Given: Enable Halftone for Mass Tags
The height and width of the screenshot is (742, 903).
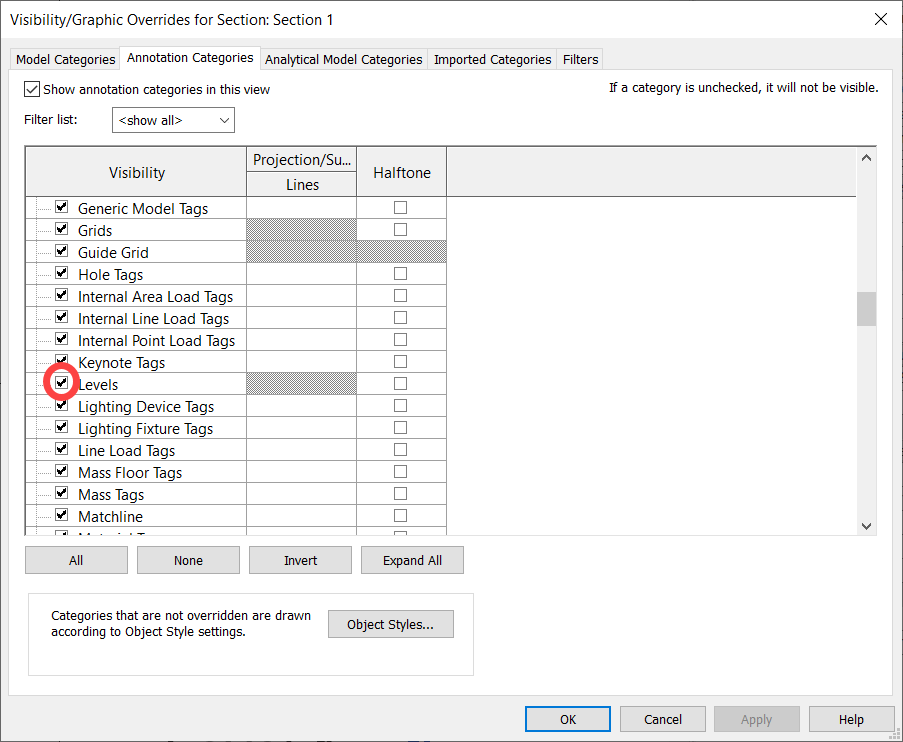Looking at the screenshot, I should [x=400, y=494].
